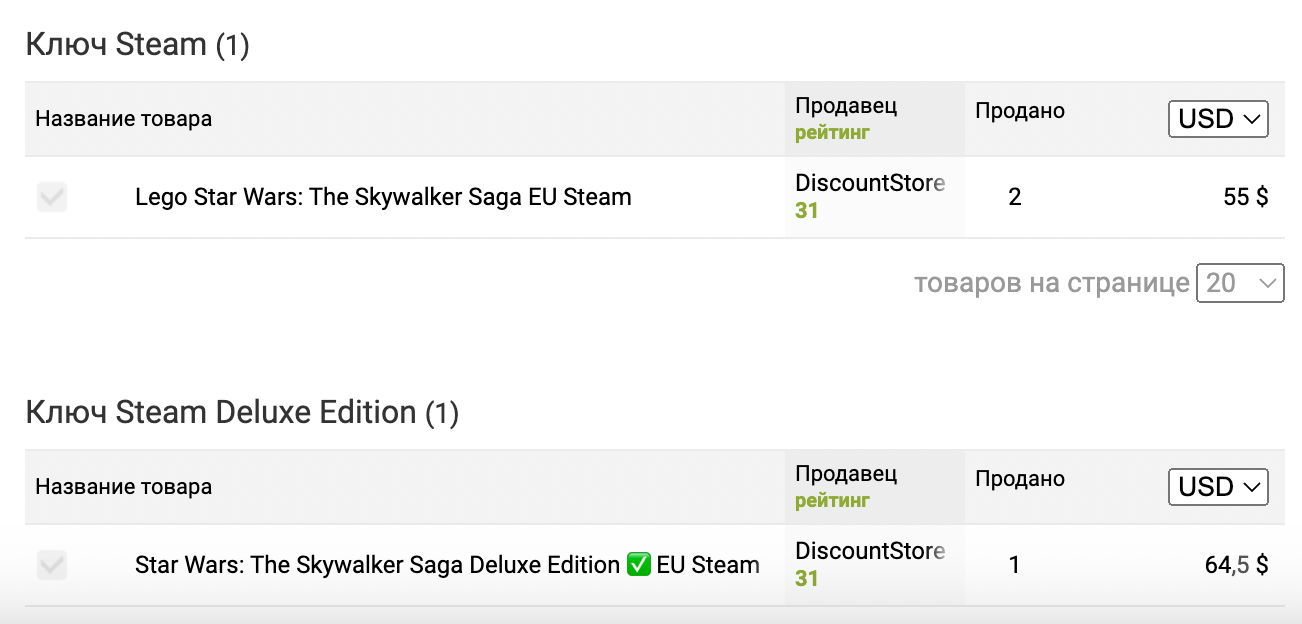
Task: Click the Продавец header in the Deluxe Edition table
Action: click(x=846, y=473)
